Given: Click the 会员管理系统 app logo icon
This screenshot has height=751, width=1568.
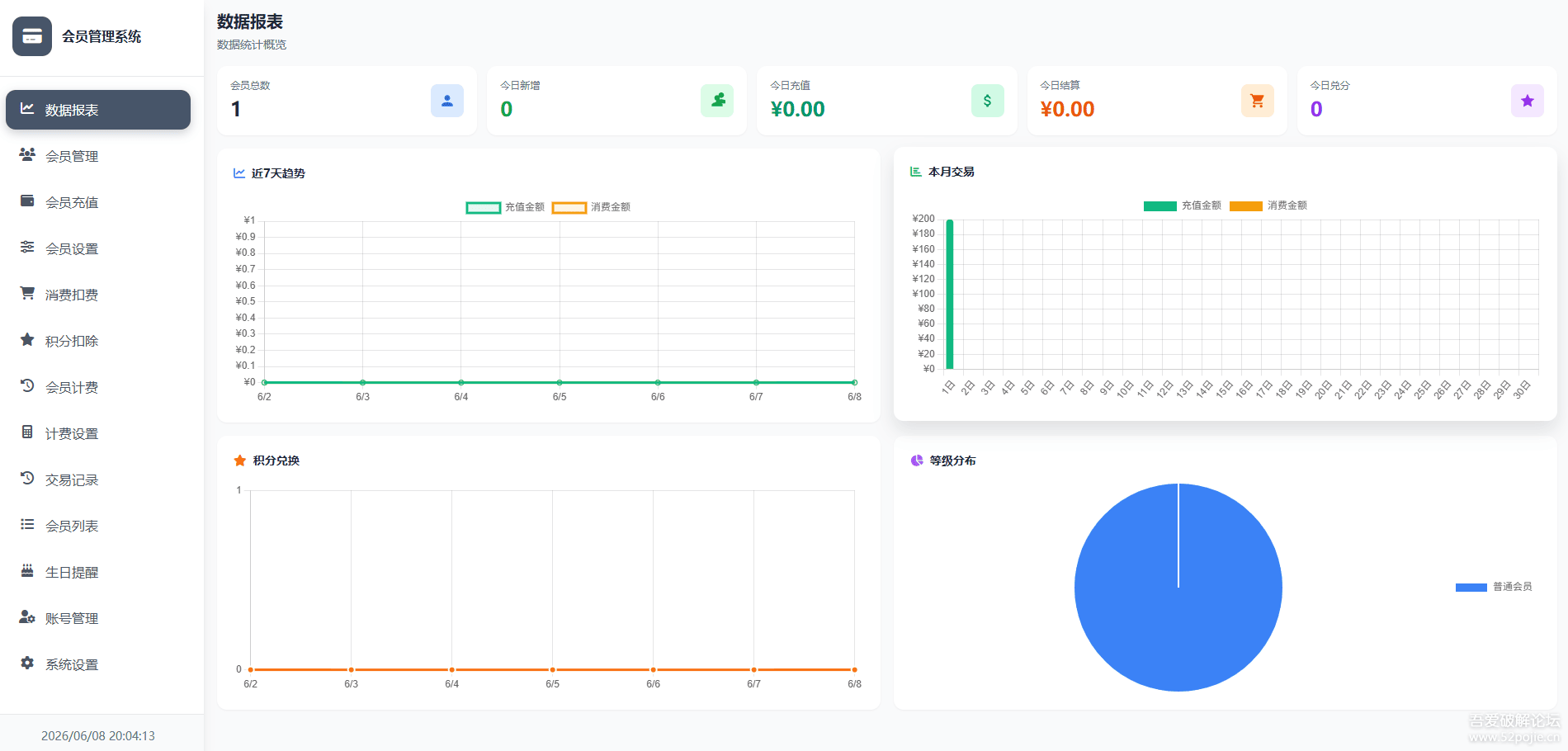Looking at the screenshot, I should pyautogui.click(x=32, y=36).
